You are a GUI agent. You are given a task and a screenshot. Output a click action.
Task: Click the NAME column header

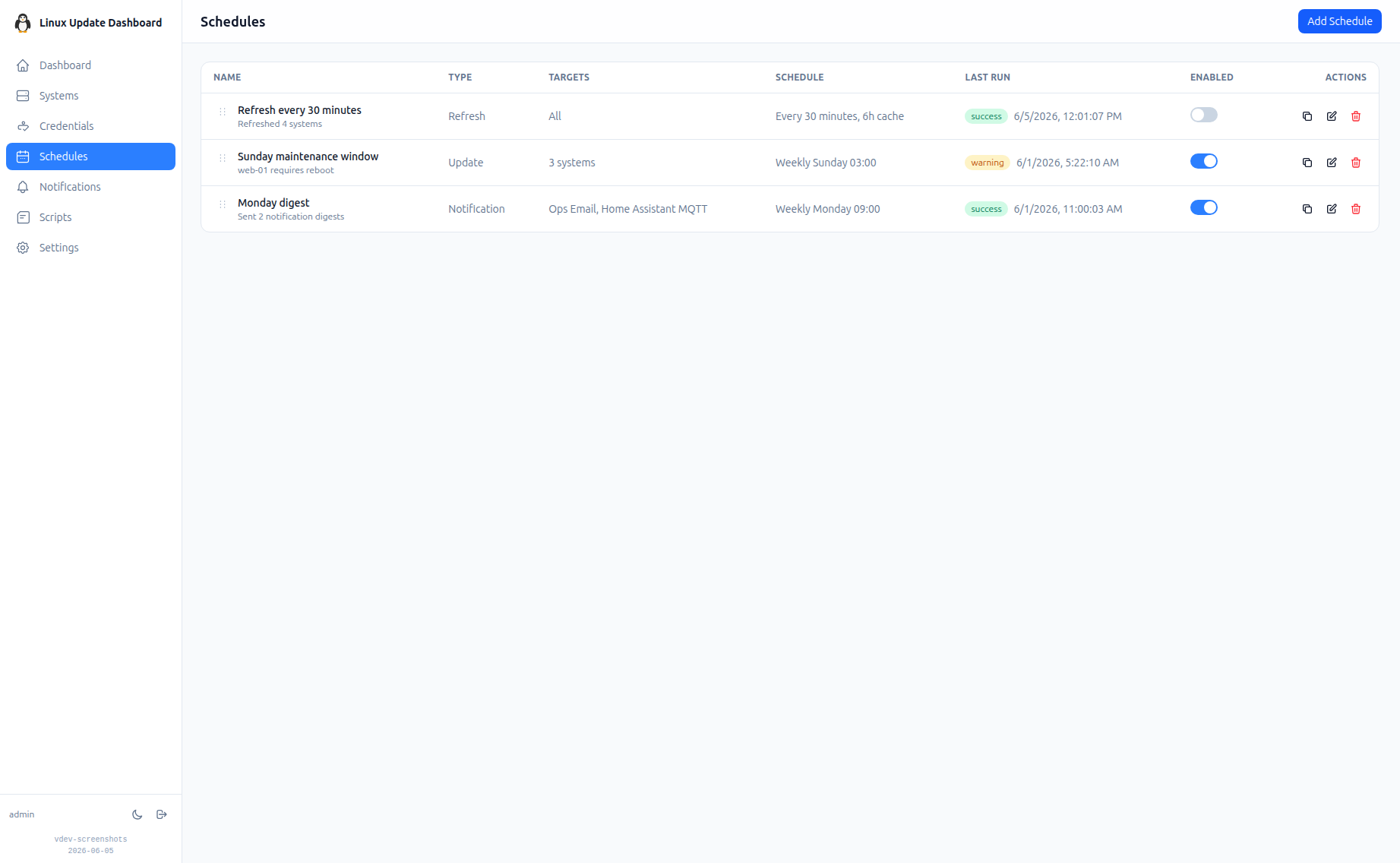pos(227,77)
